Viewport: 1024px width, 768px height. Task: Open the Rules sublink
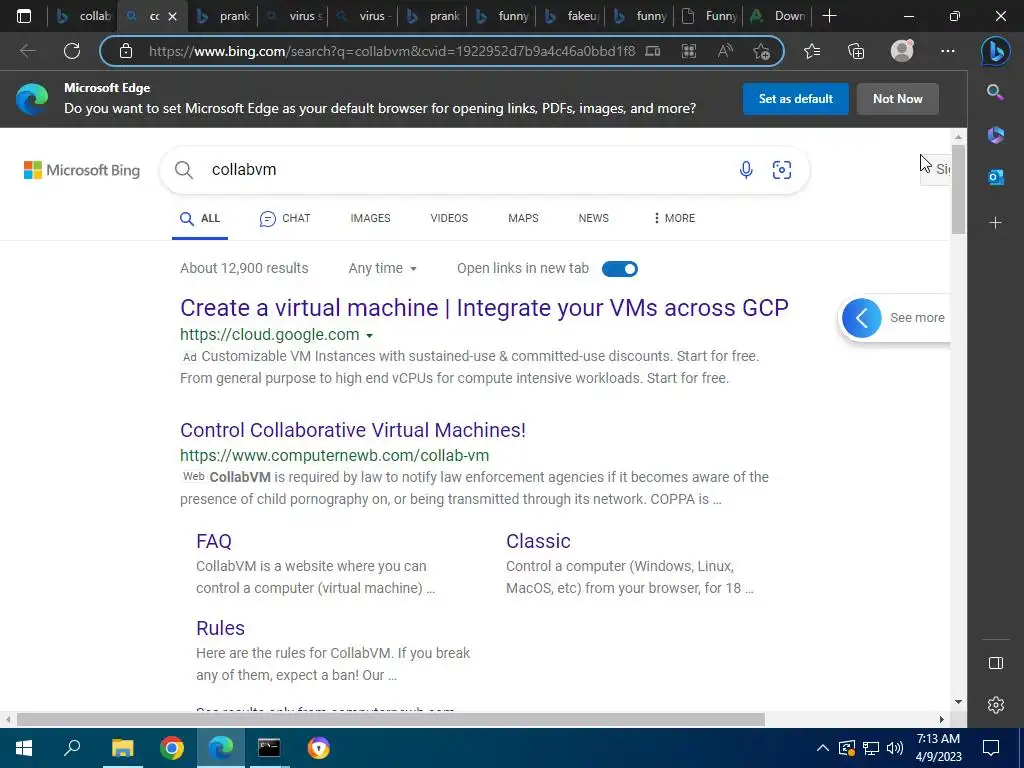tap(220, 628)
